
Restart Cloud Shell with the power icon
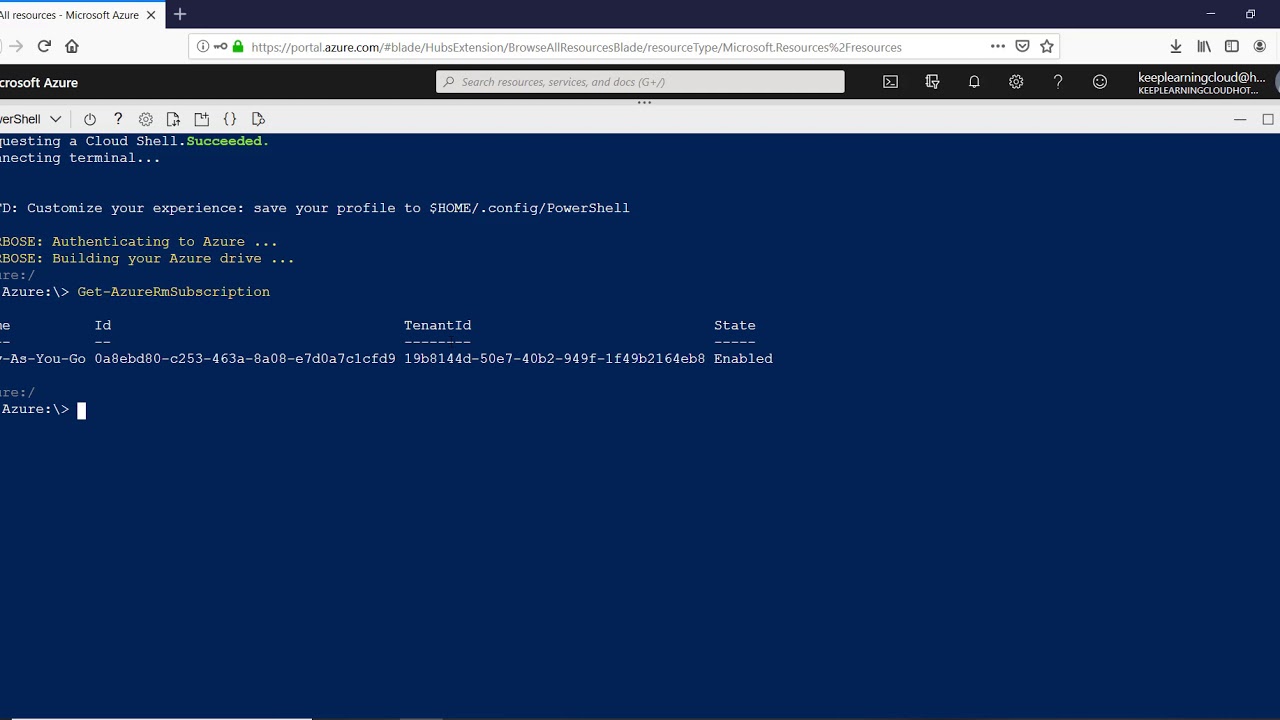click(x=90, y=119)
